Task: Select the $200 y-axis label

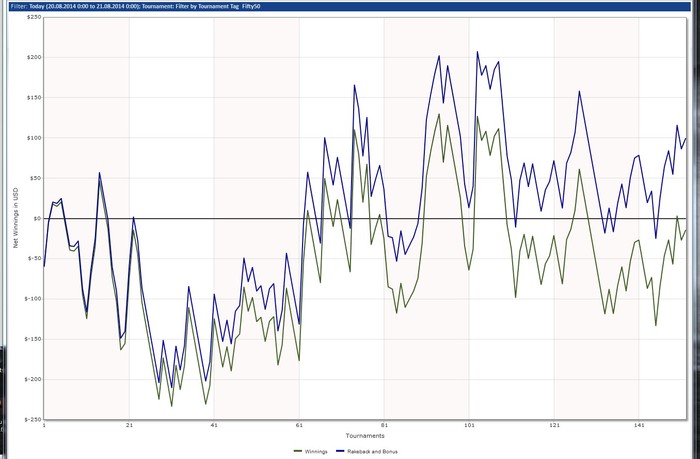Action: 34,57
